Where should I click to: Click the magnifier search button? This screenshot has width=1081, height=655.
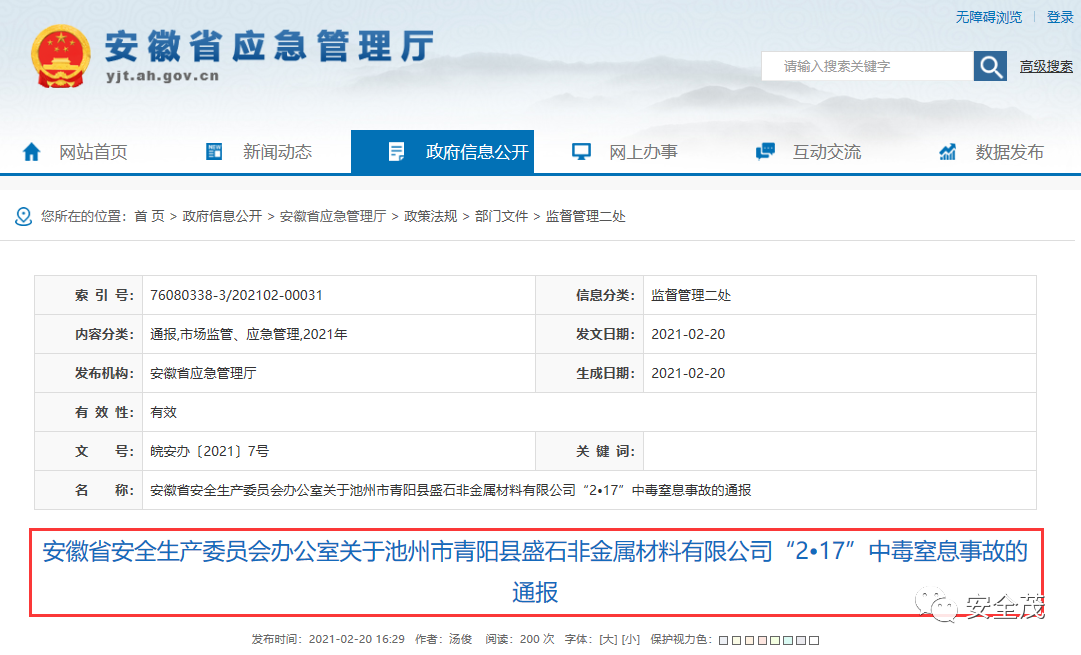click(989, 66)
